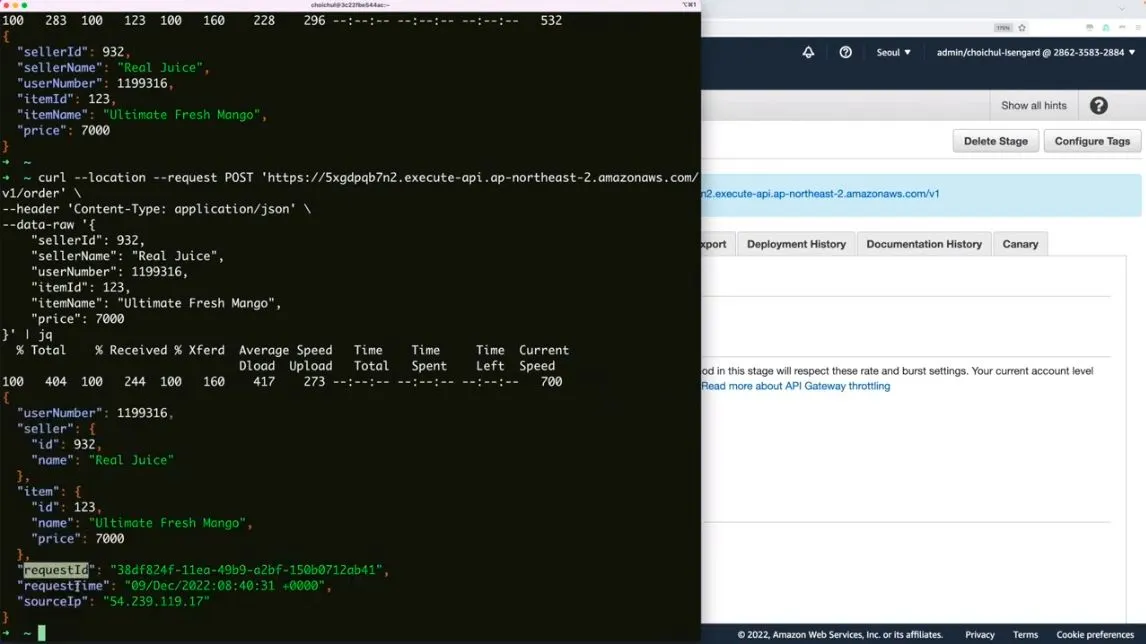Click the black help question mark beside hints
Viewport: 1146px width, 644px height.
click(1098, 105)
